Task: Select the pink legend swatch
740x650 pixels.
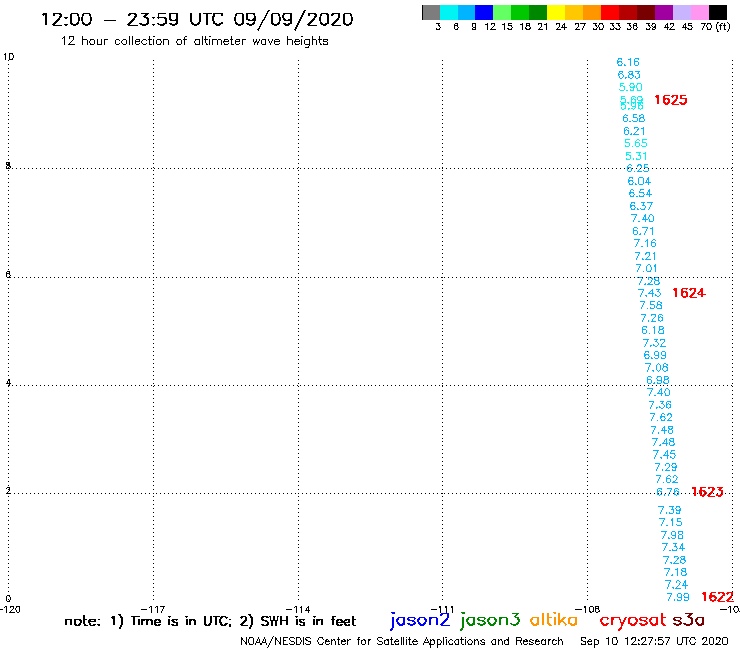Action: point(700,12)
